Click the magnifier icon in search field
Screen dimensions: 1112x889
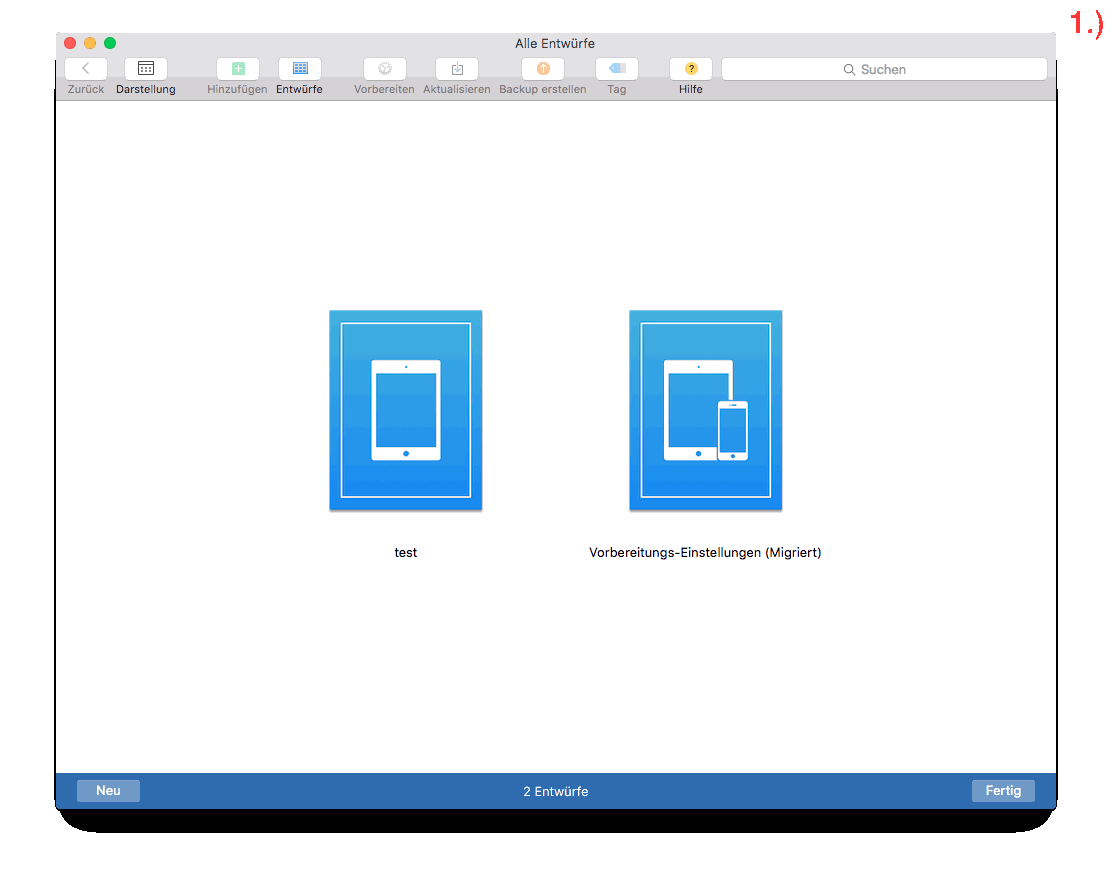[x=851, y=69]
